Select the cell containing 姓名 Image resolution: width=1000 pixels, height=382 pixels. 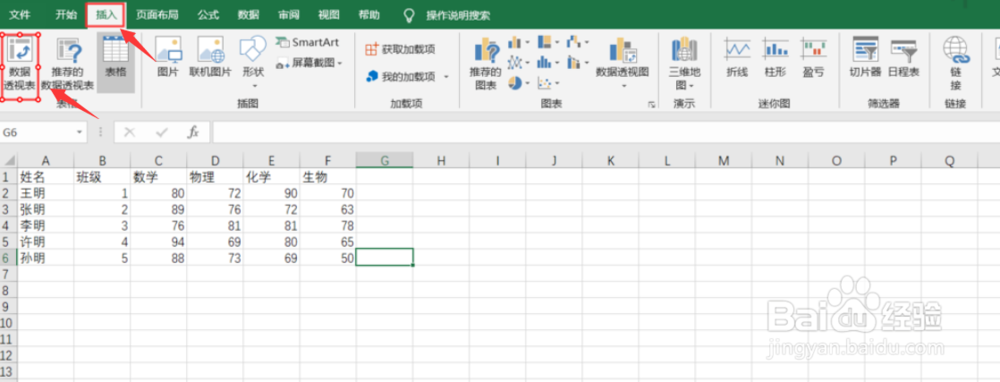click(x=45, y=177)
